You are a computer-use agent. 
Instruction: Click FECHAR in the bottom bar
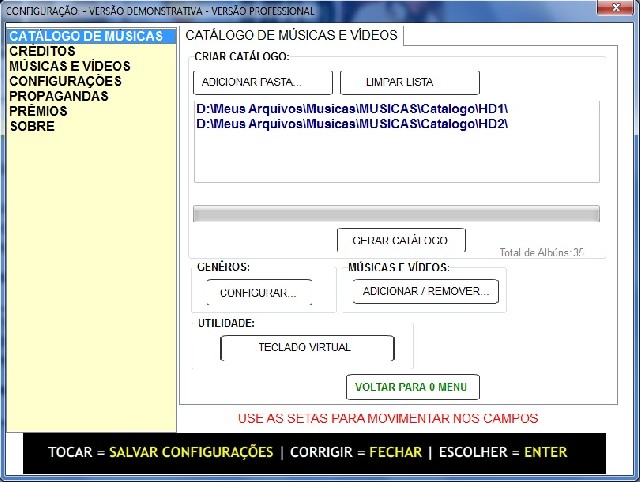pyautogui.click(x=396, y=452)
